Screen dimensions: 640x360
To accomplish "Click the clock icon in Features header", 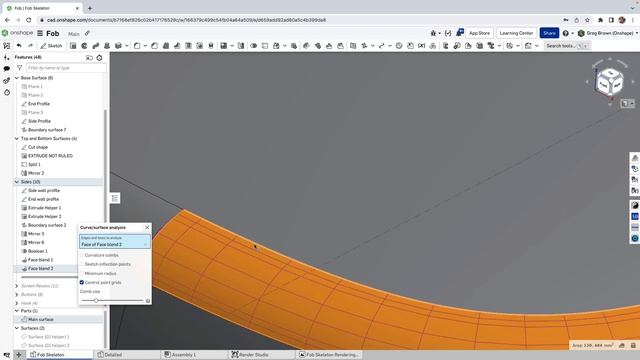I will pyautogui.click(x=99, y=58).
